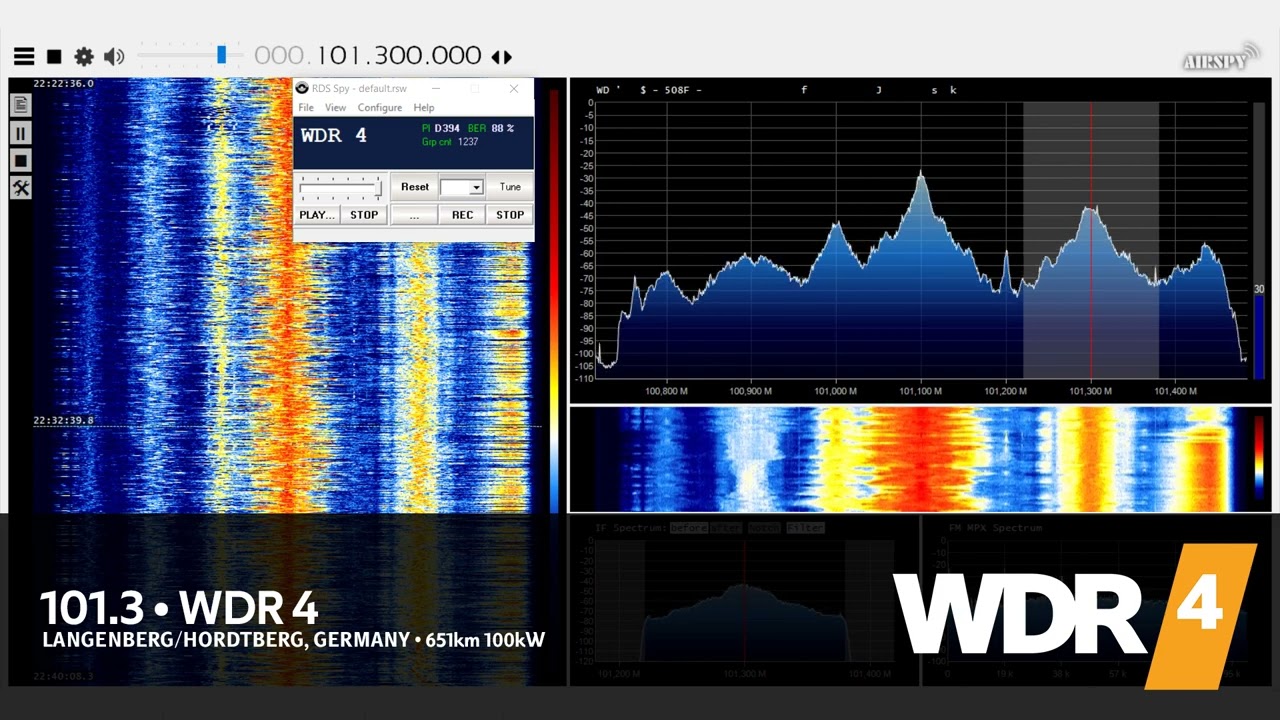Viewport: 1280px width, 720px height.
Task: Open the tools wrench-hammer icon
Action: [20, 188]
